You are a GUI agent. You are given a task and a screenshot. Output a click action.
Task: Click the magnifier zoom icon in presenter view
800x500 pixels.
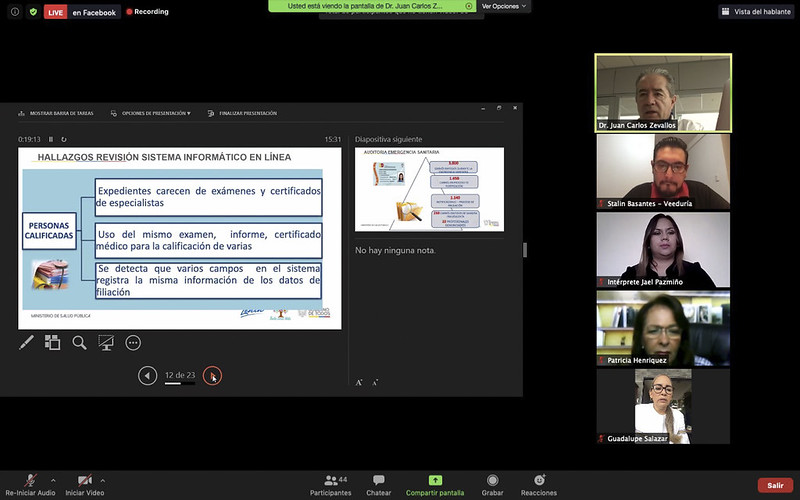pos(79,342)
